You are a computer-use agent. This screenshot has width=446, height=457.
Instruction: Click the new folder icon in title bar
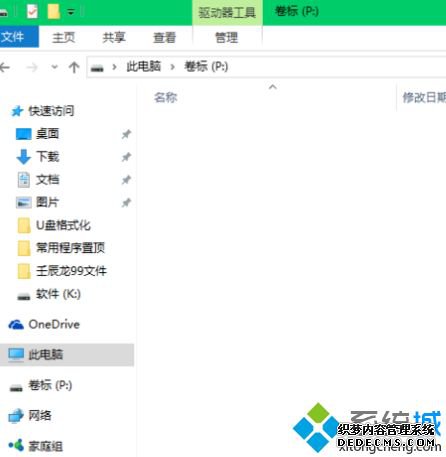click(x=53, y=12)
